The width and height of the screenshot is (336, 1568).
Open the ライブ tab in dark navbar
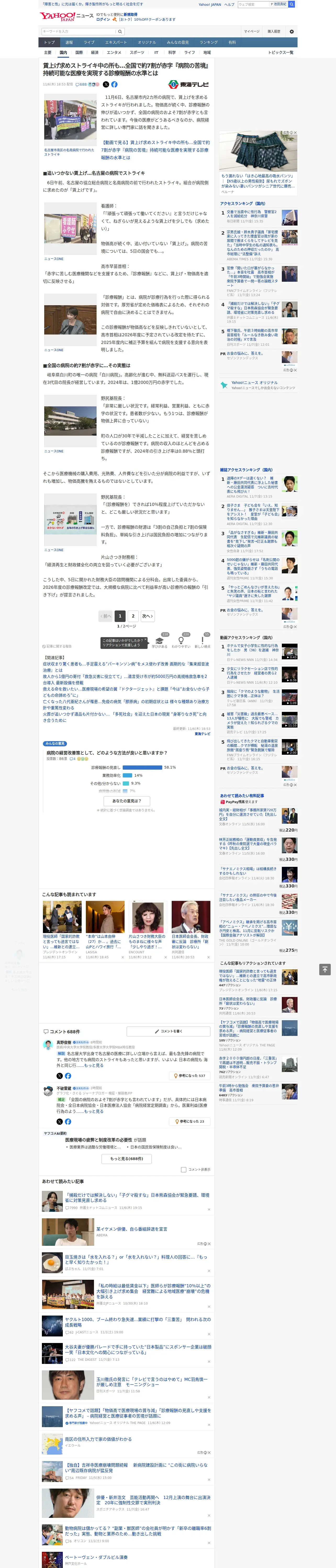click(x=89, y=43)
